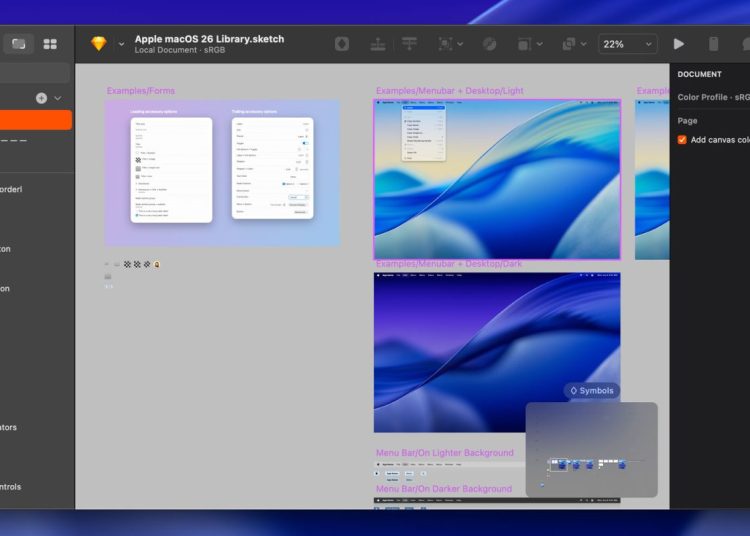Add a new page with plus icon
The width and height of the screenshot is (750, 536).
[x=41, y=98]
